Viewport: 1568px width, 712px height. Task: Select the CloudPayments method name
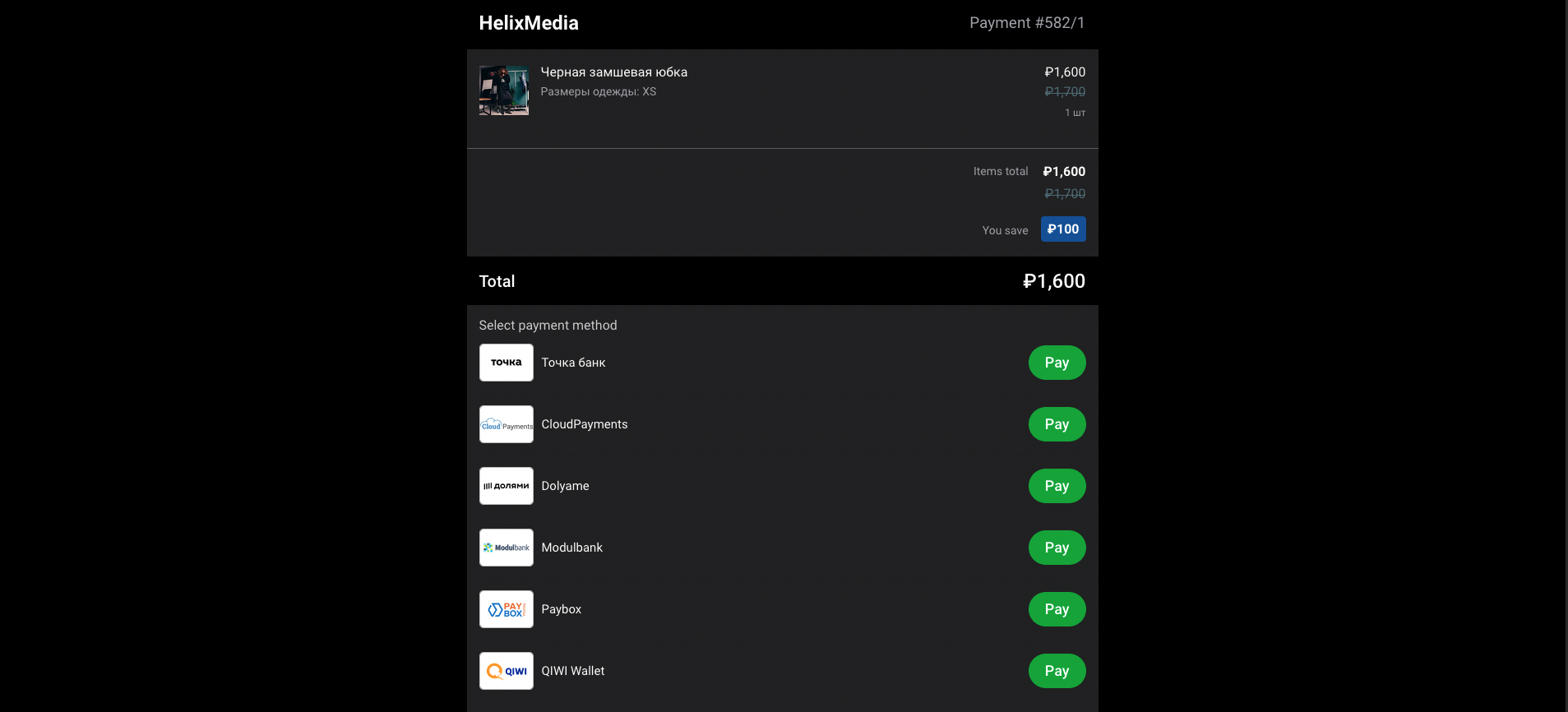coord(585,424)
